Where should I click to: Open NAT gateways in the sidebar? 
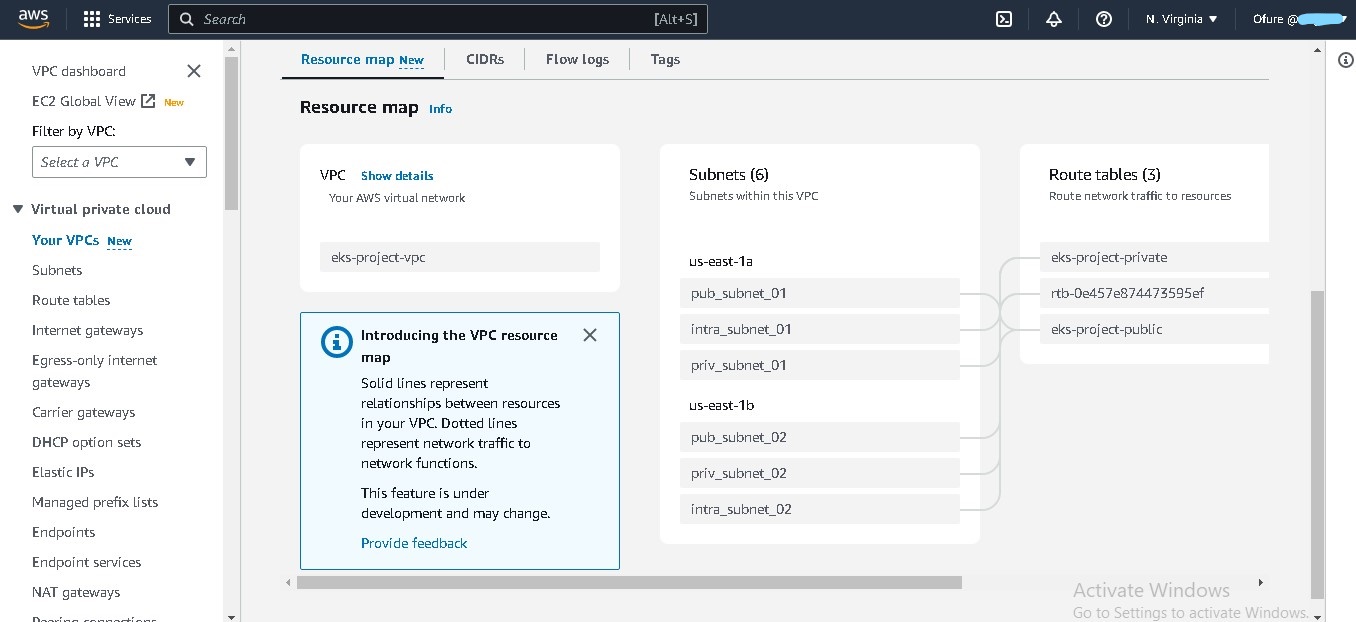(76, 592)
